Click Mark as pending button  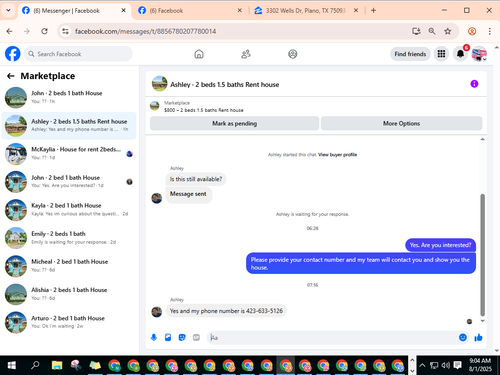(x=234, y=123)
